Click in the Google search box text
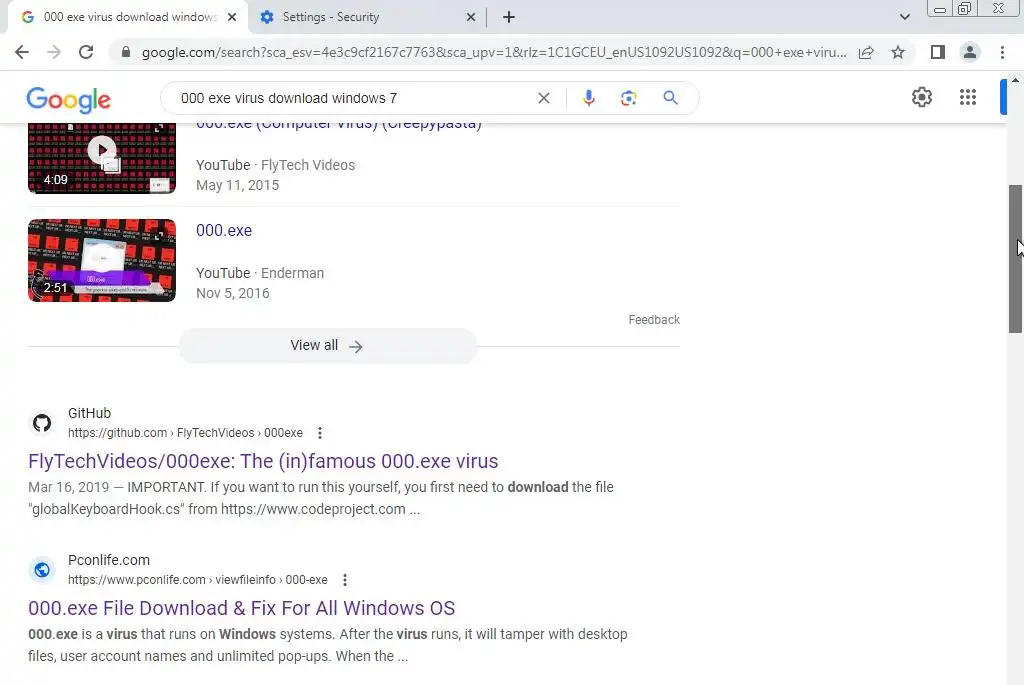 [x=289, y=98]
